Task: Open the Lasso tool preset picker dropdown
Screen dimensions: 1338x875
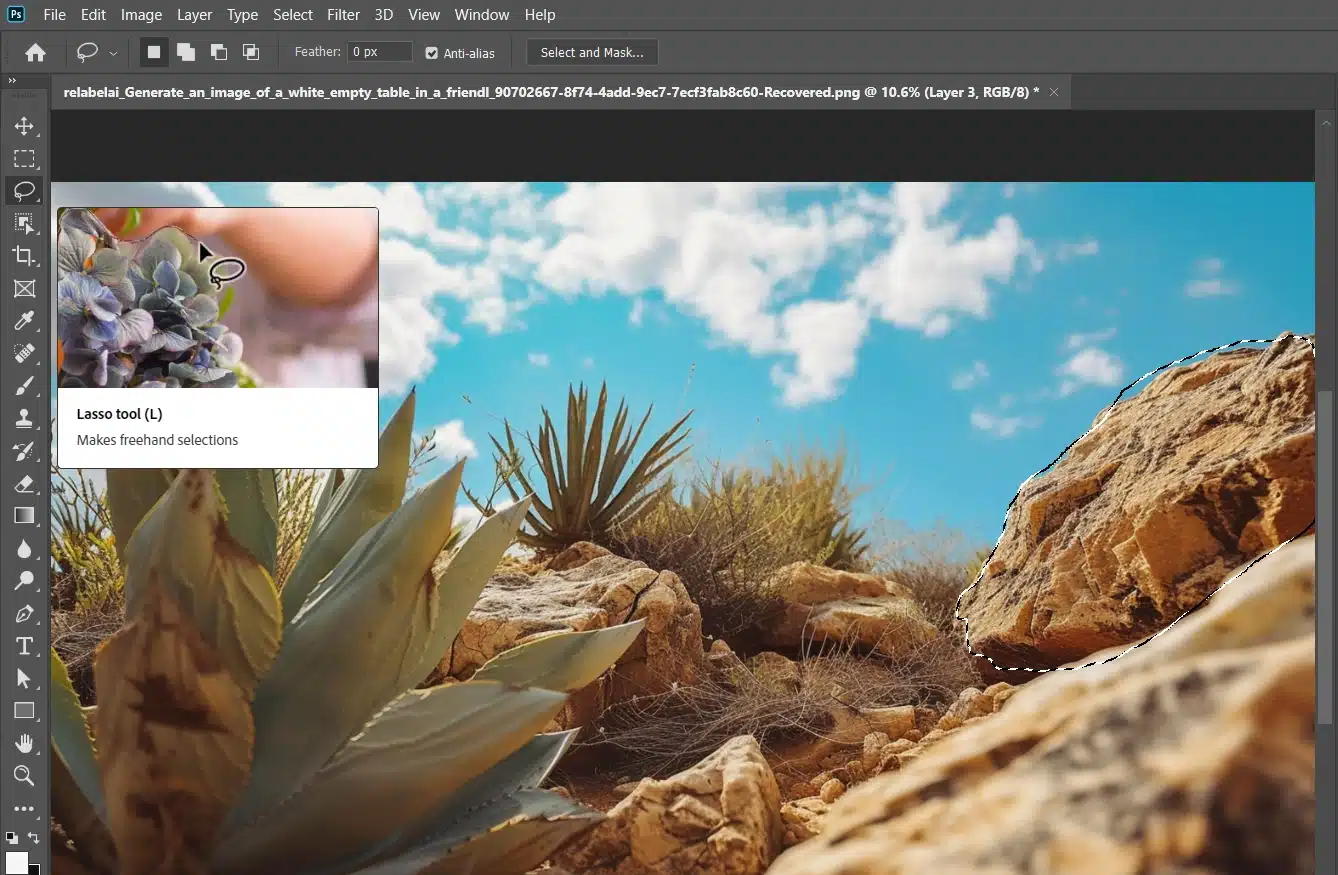Action: 113,53
